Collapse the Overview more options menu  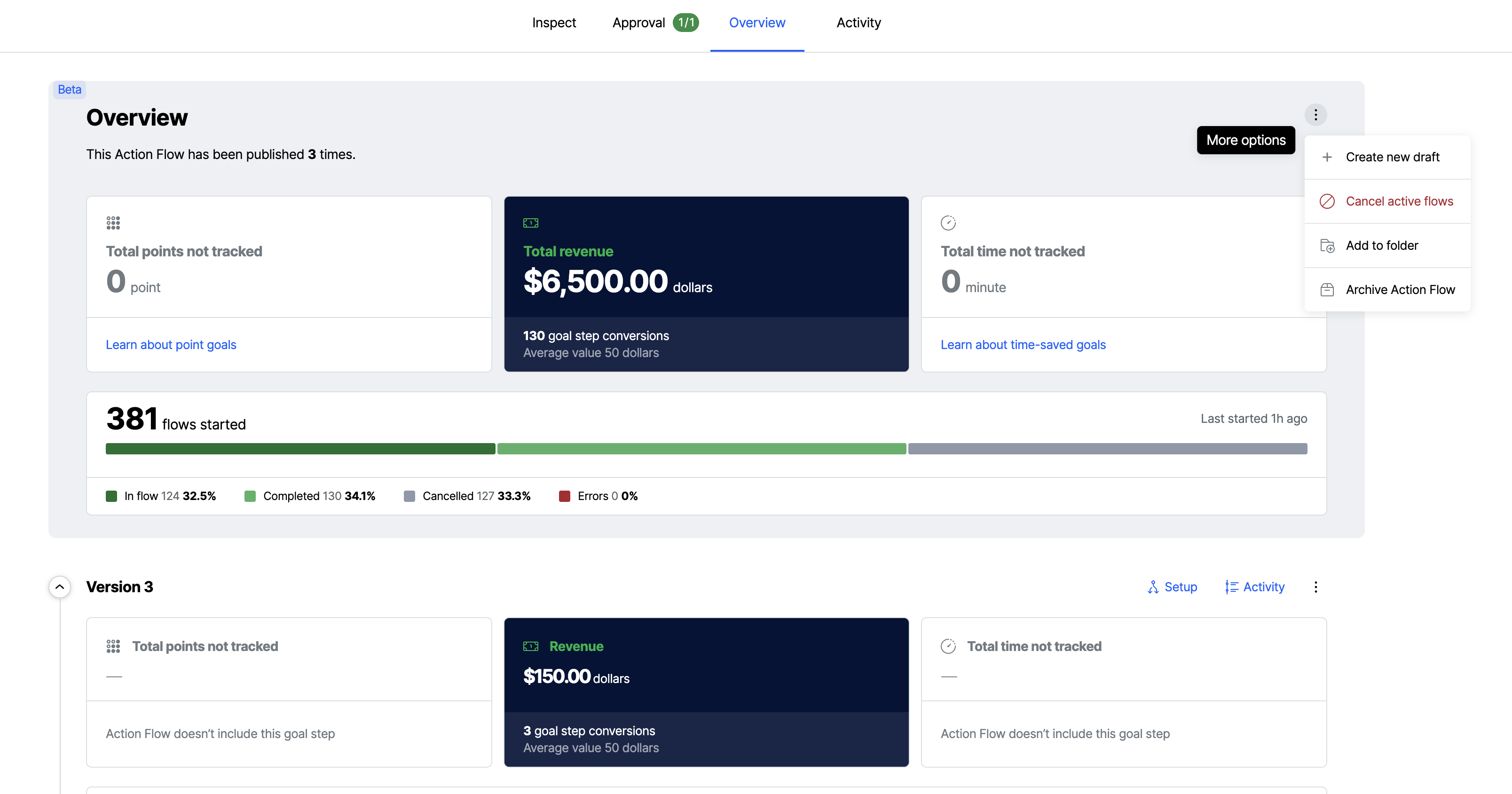pos(1316,114)
